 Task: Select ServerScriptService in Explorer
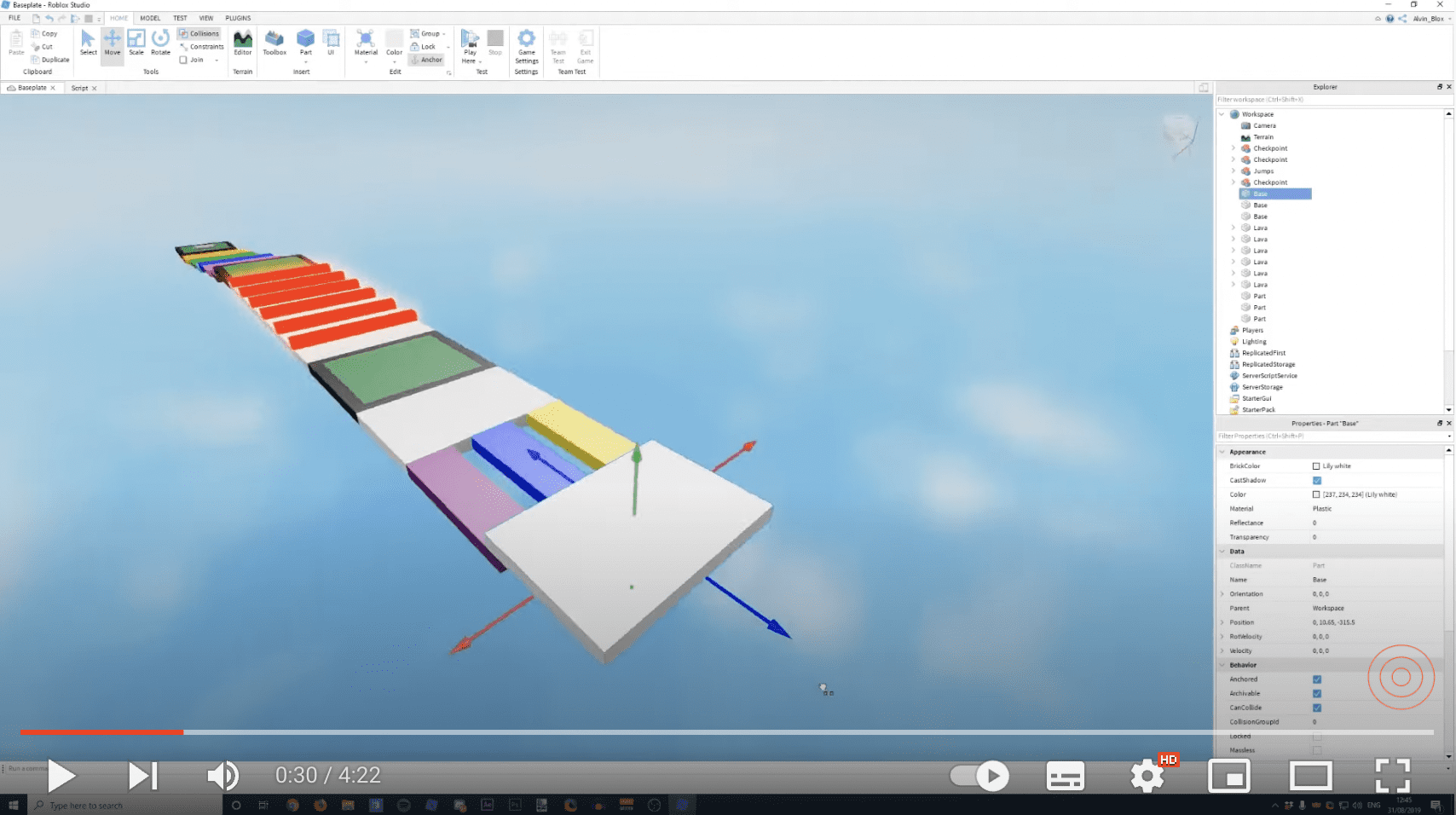point(1269,375)
